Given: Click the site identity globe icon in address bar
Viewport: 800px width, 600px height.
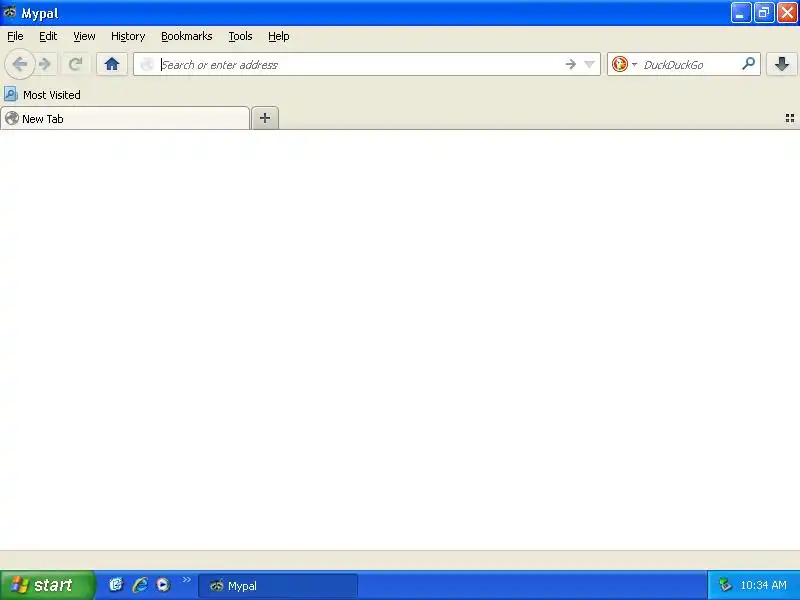Looking at the screenshot, I should [147, 64].
